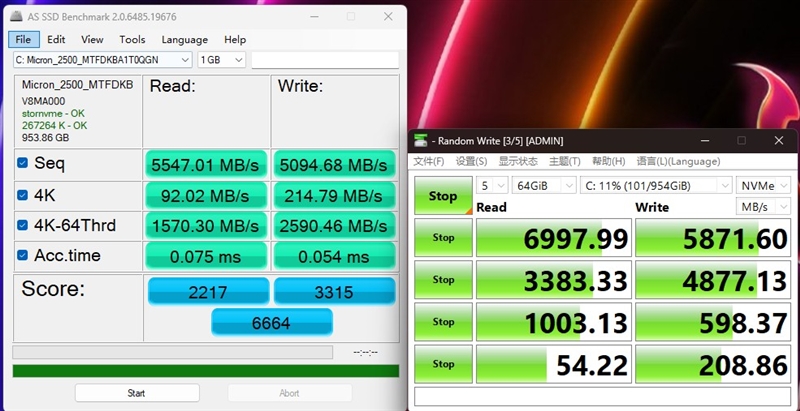Open the 语言(L)(Language) menu
The image size is (800, 411).
[679, 161]
